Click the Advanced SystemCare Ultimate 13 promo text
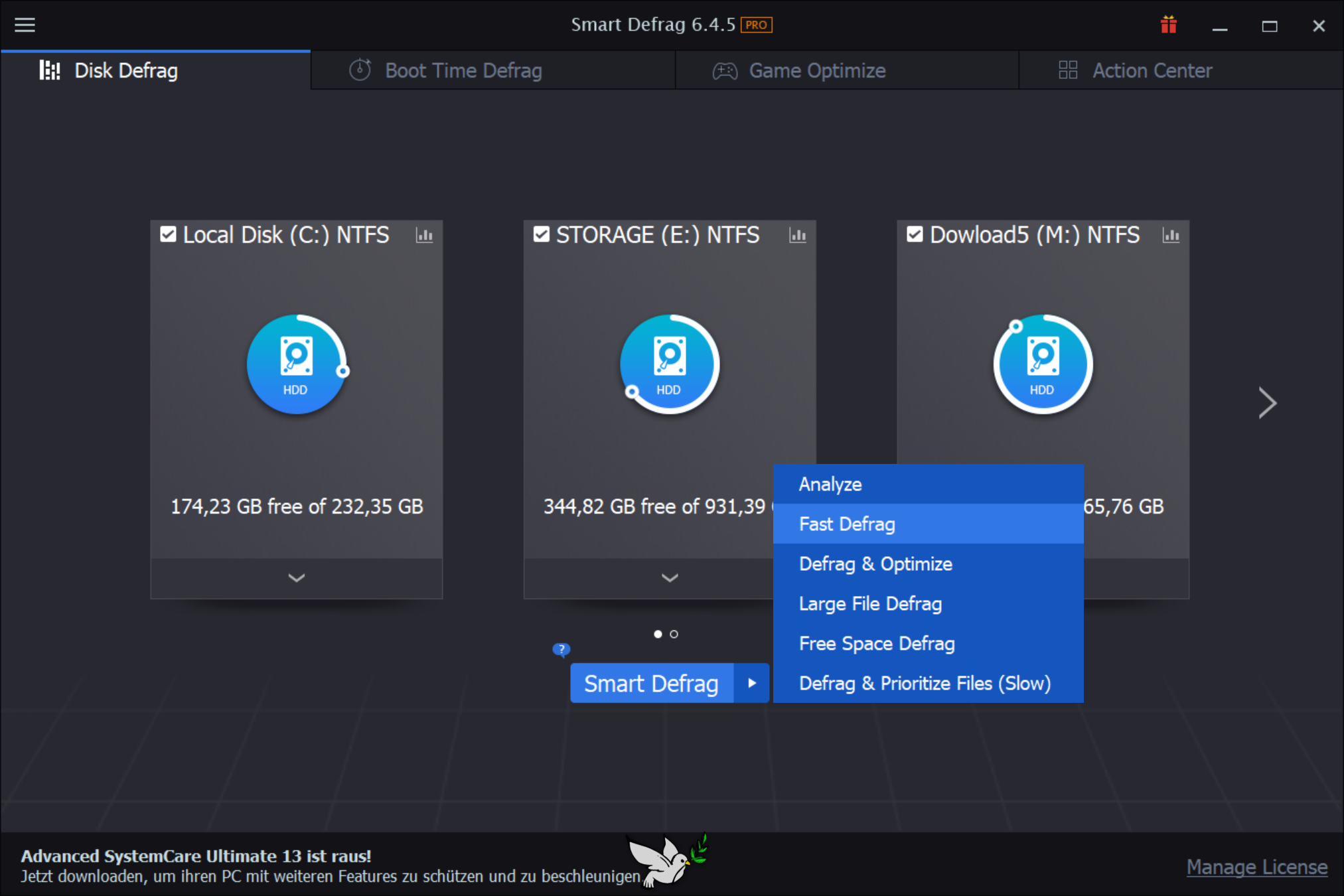Image resolution: width=1344 pixels, height=896 pixels. pyautogui.click(x=196, y=856)
